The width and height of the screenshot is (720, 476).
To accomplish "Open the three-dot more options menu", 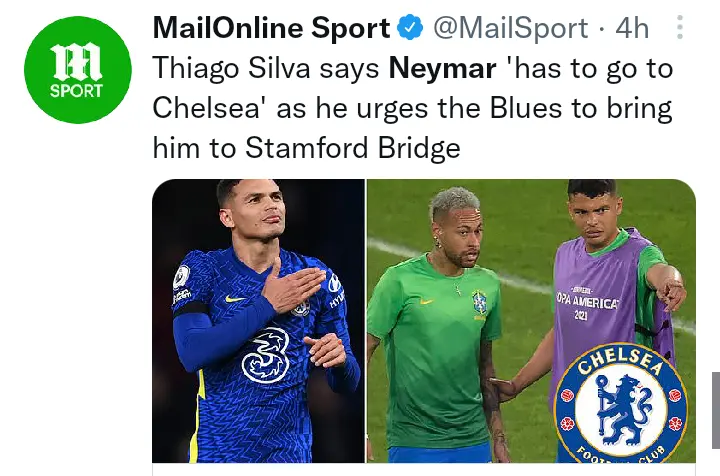I will pos(680,28).
